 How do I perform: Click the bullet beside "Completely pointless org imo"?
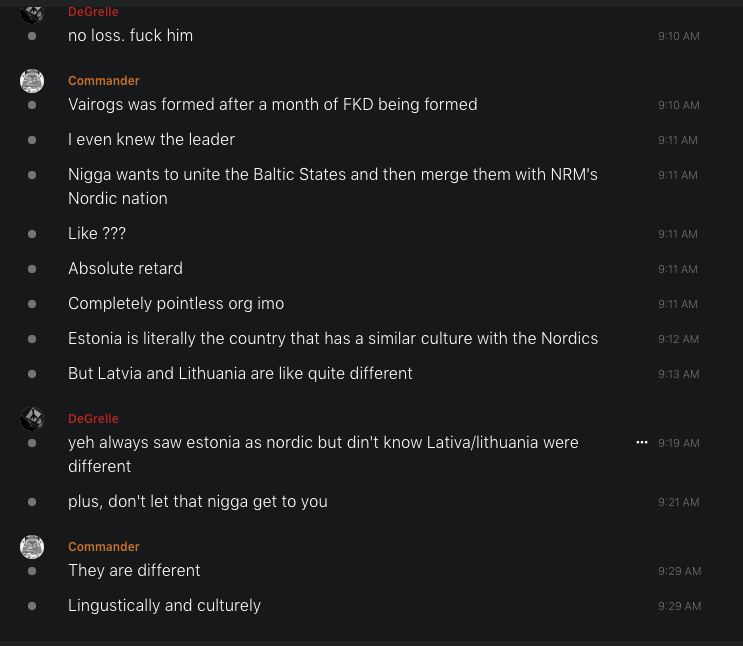click(32, 304)
